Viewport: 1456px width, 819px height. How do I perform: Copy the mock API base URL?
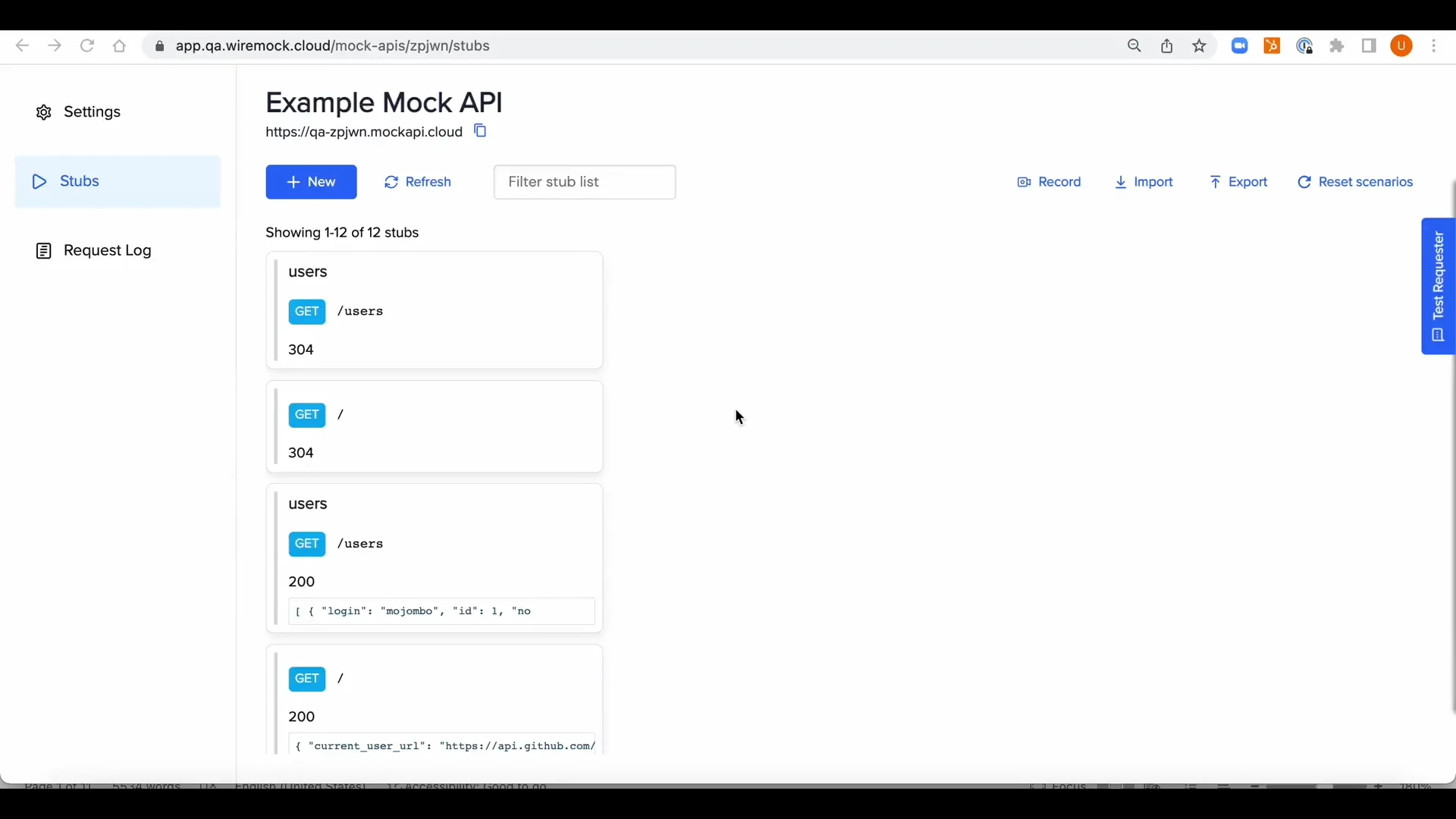coord(480,130)
